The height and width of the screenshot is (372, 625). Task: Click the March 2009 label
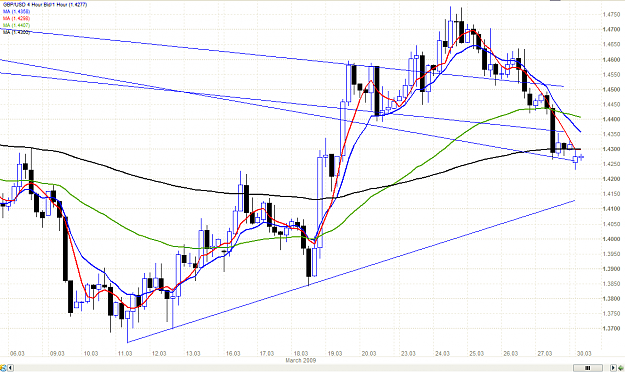301,360
